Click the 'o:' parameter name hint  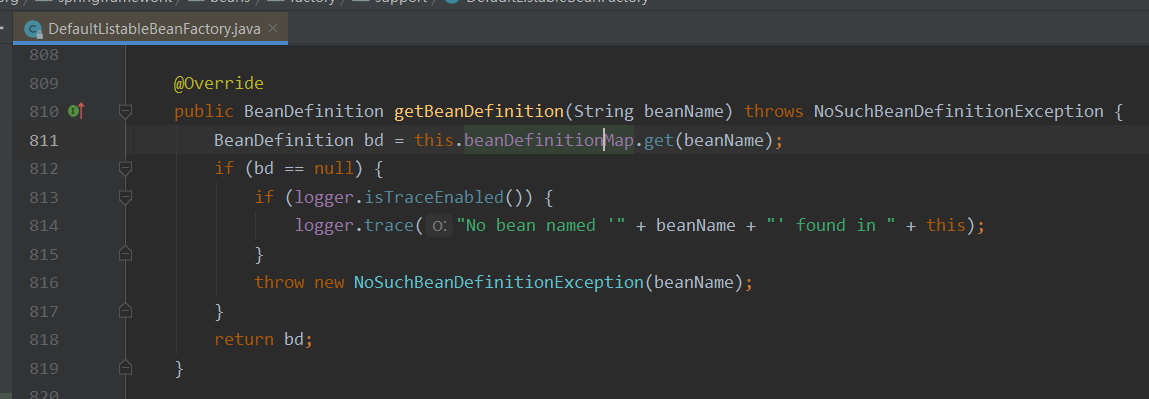(x=438, y=226)
